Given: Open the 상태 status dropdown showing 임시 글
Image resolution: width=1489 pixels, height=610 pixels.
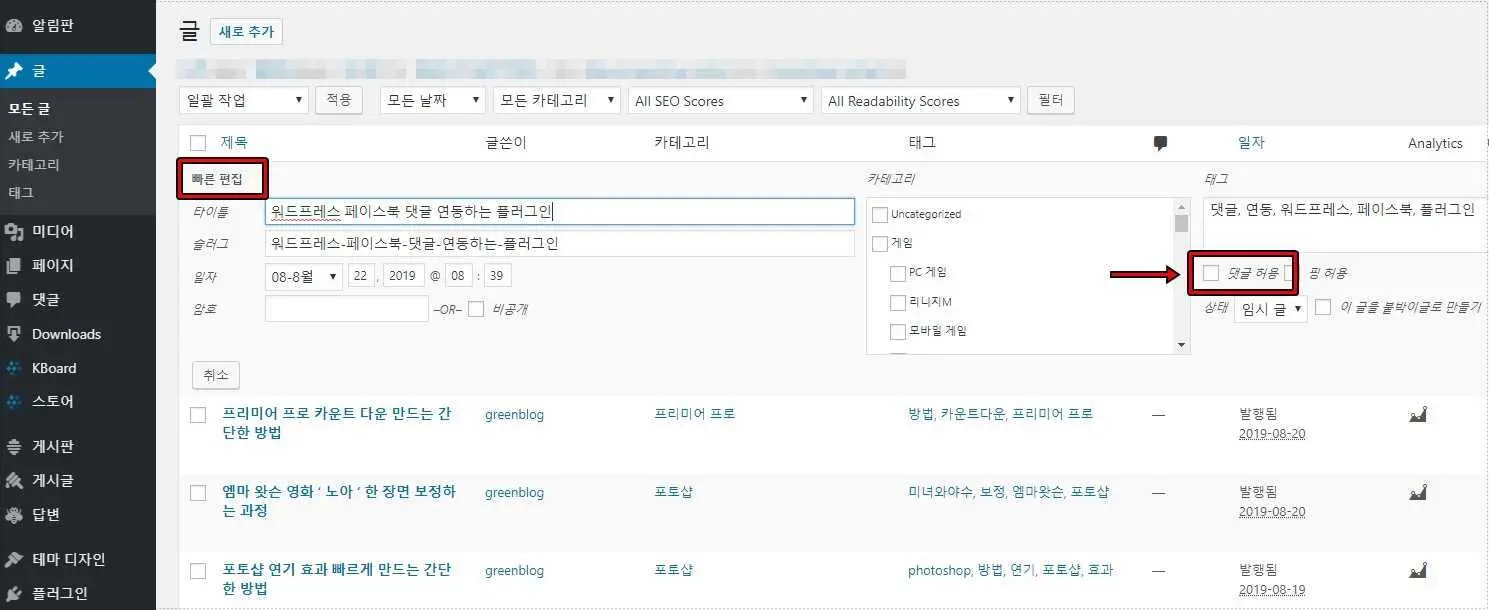Looking at the screenshot, I should coord(1270,309).
